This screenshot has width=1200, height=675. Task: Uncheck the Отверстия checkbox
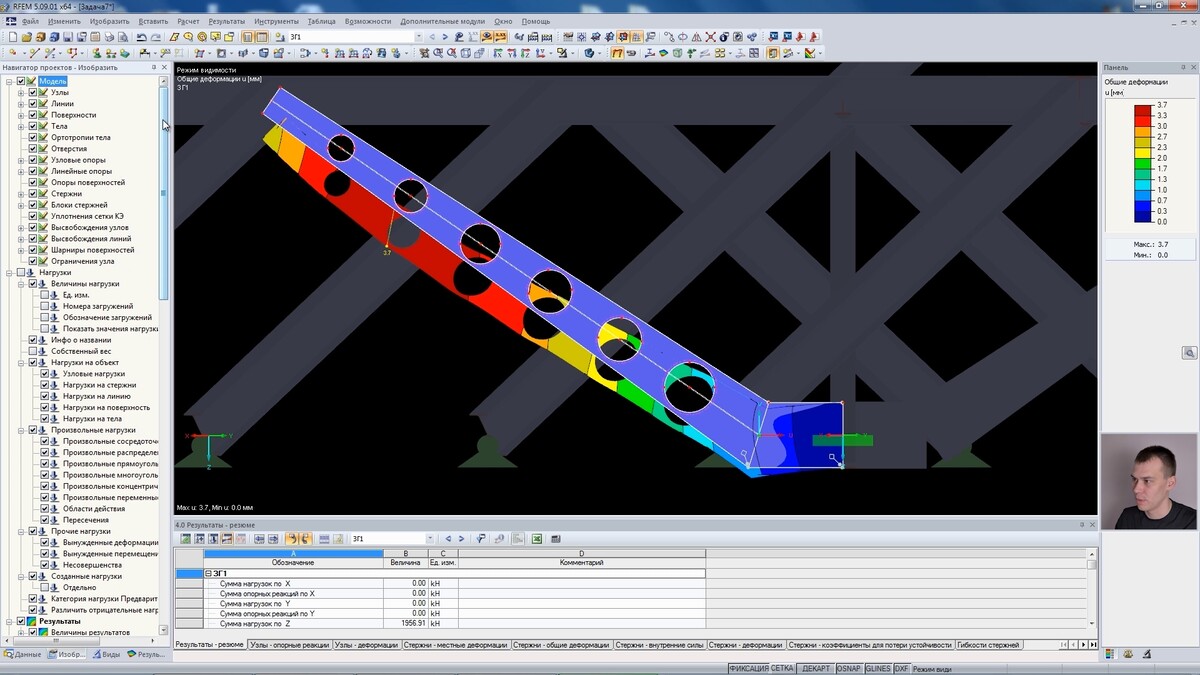pos(33,149)
